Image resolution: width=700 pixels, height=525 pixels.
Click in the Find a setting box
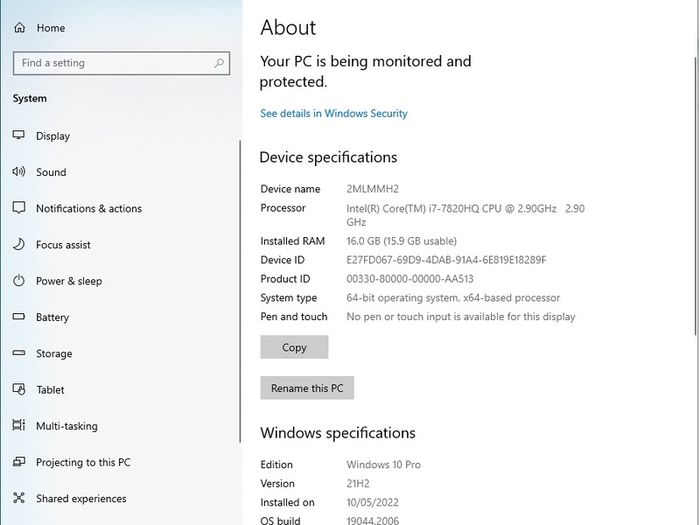tap(121, 63)
